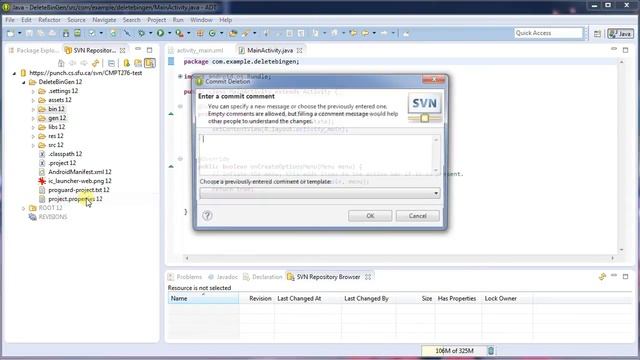Click the External Tools run icon
The image size is (640, 360).
179,33
